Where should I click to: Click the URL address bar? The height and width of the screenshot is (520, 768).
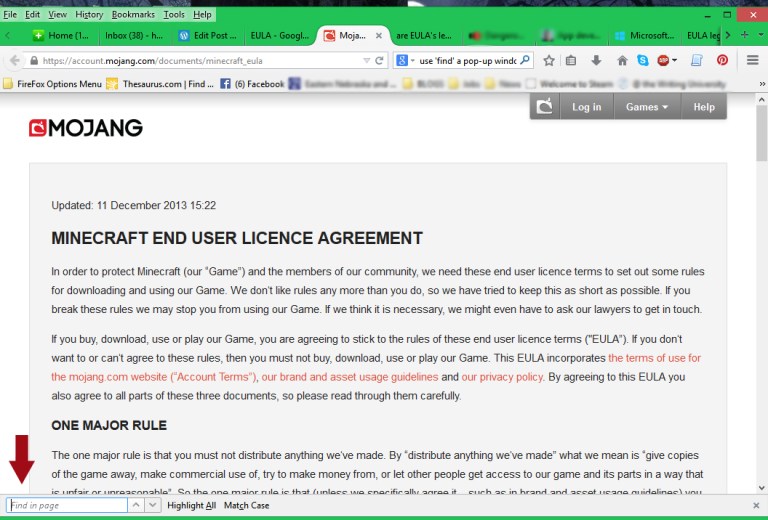pyautogui.click(x=201, y=61)
